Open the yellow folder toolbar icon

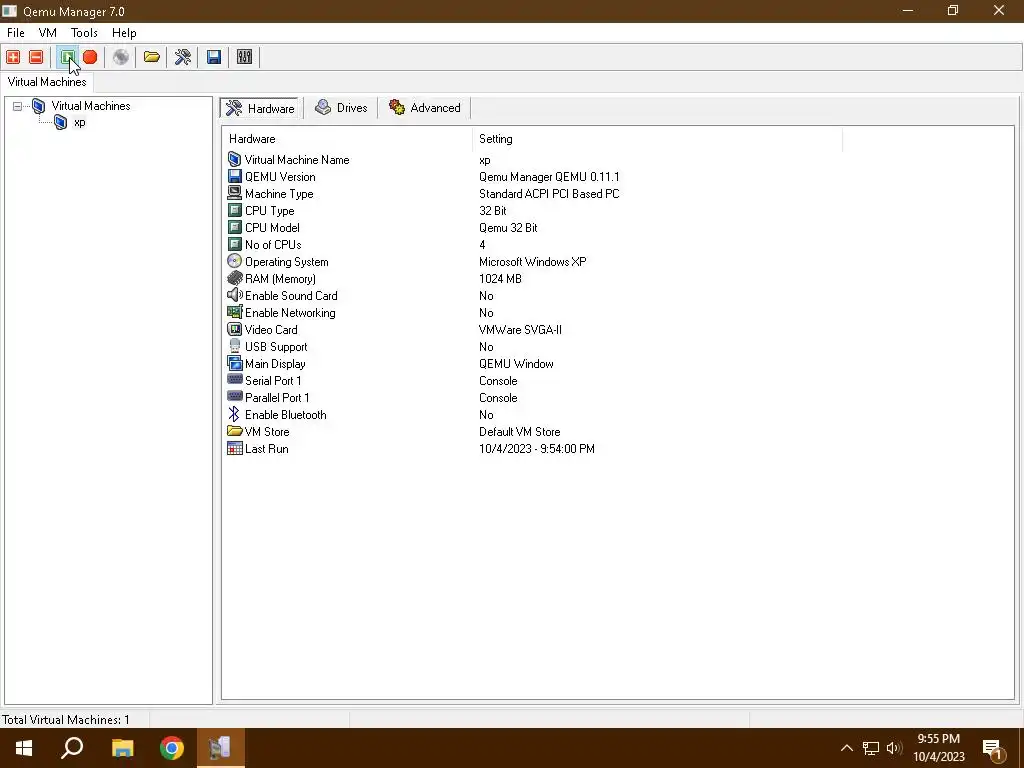pyautogui.click(x=152, y=57)
